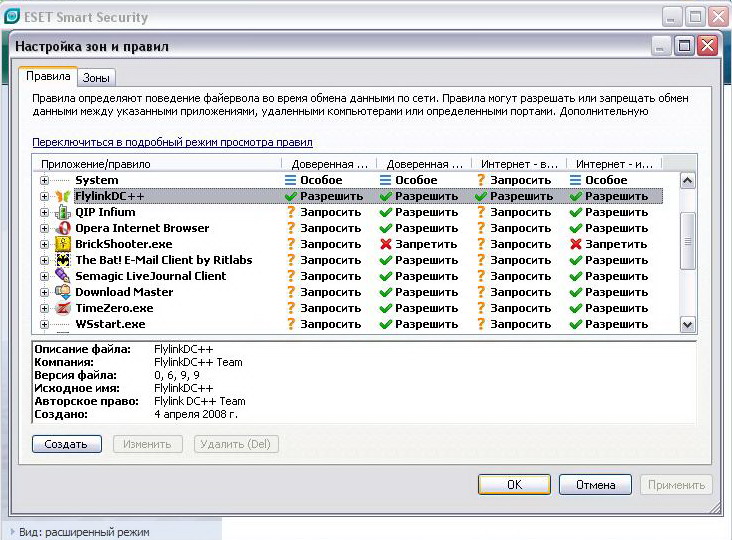Sort by Приложение/правило column header

click(157, 163)
